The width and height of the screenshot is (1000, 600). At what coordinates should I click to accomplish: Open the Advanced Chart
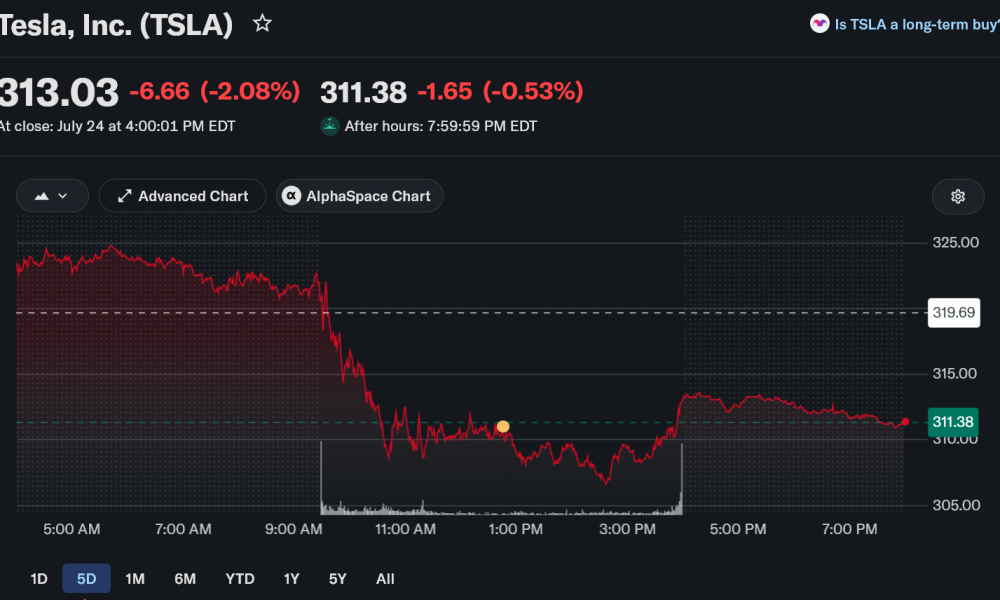(182, 196)
